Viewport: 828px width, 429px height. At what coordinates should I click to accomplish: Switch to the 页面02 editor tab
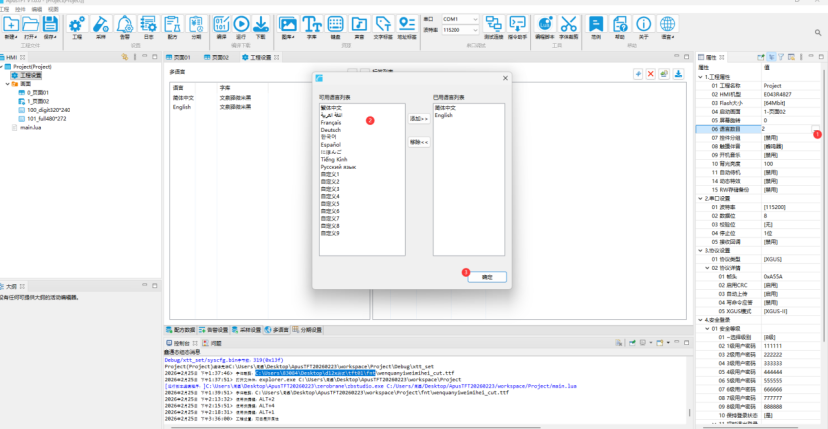tap(218, 58)
